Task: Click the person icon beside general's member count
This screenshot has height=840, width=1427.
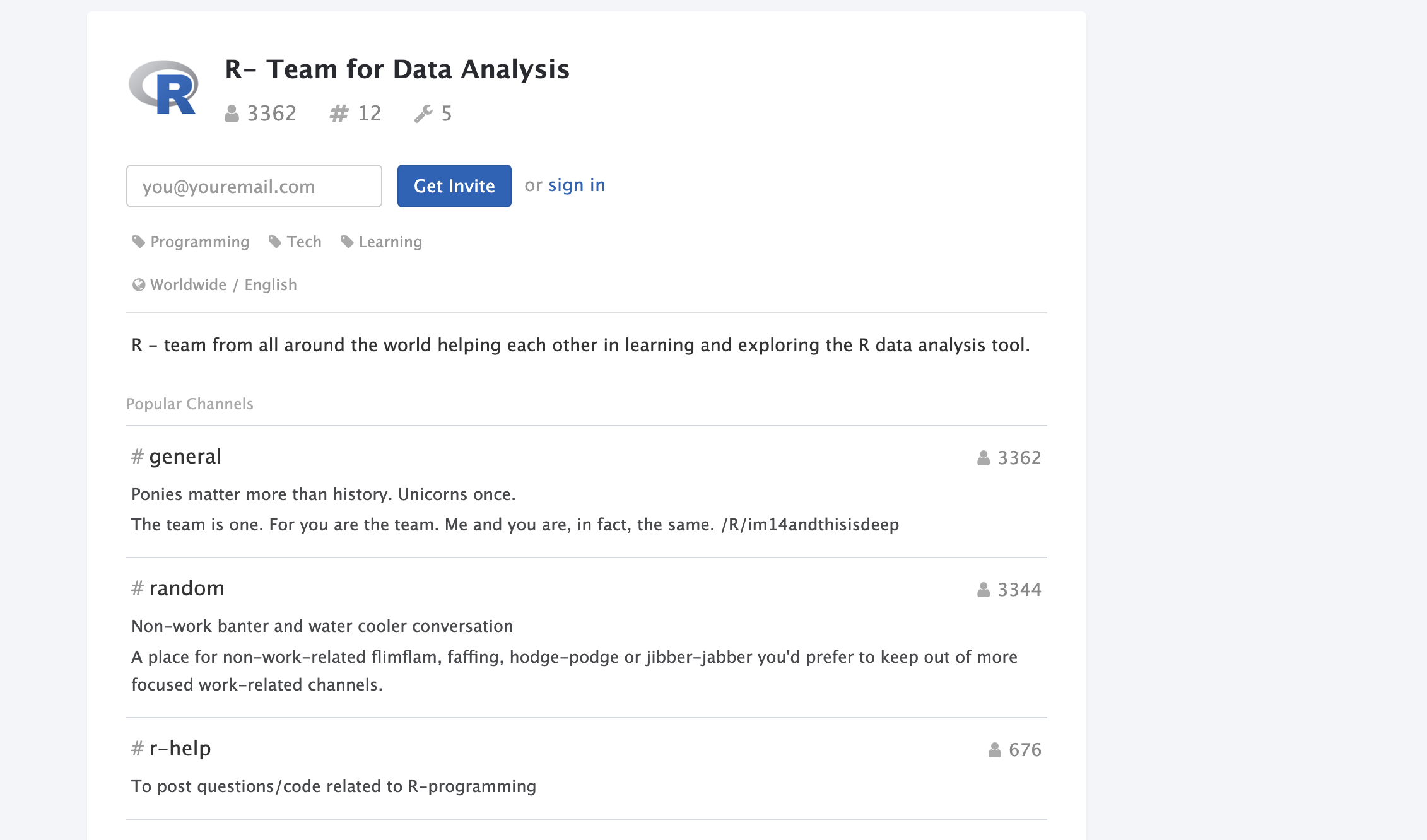Action: [982, 457]
